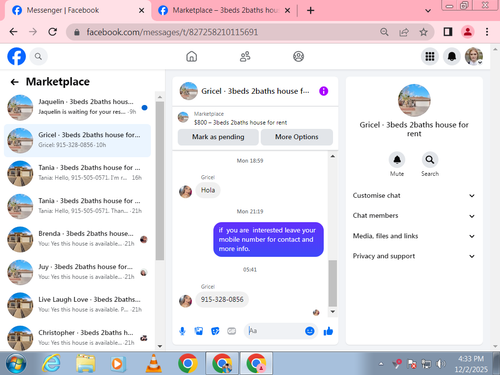Image resolution: width=500 pixels, height=375 pixels.
Task: Click Gricel's avatar beside Hola message
Action: click(x=185, y=191)
